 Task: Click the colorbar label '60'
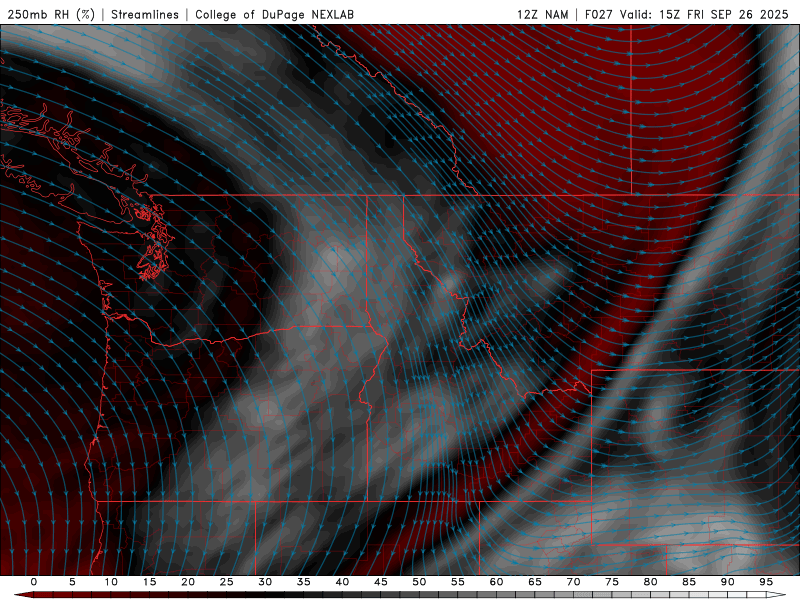coord(496,582)
